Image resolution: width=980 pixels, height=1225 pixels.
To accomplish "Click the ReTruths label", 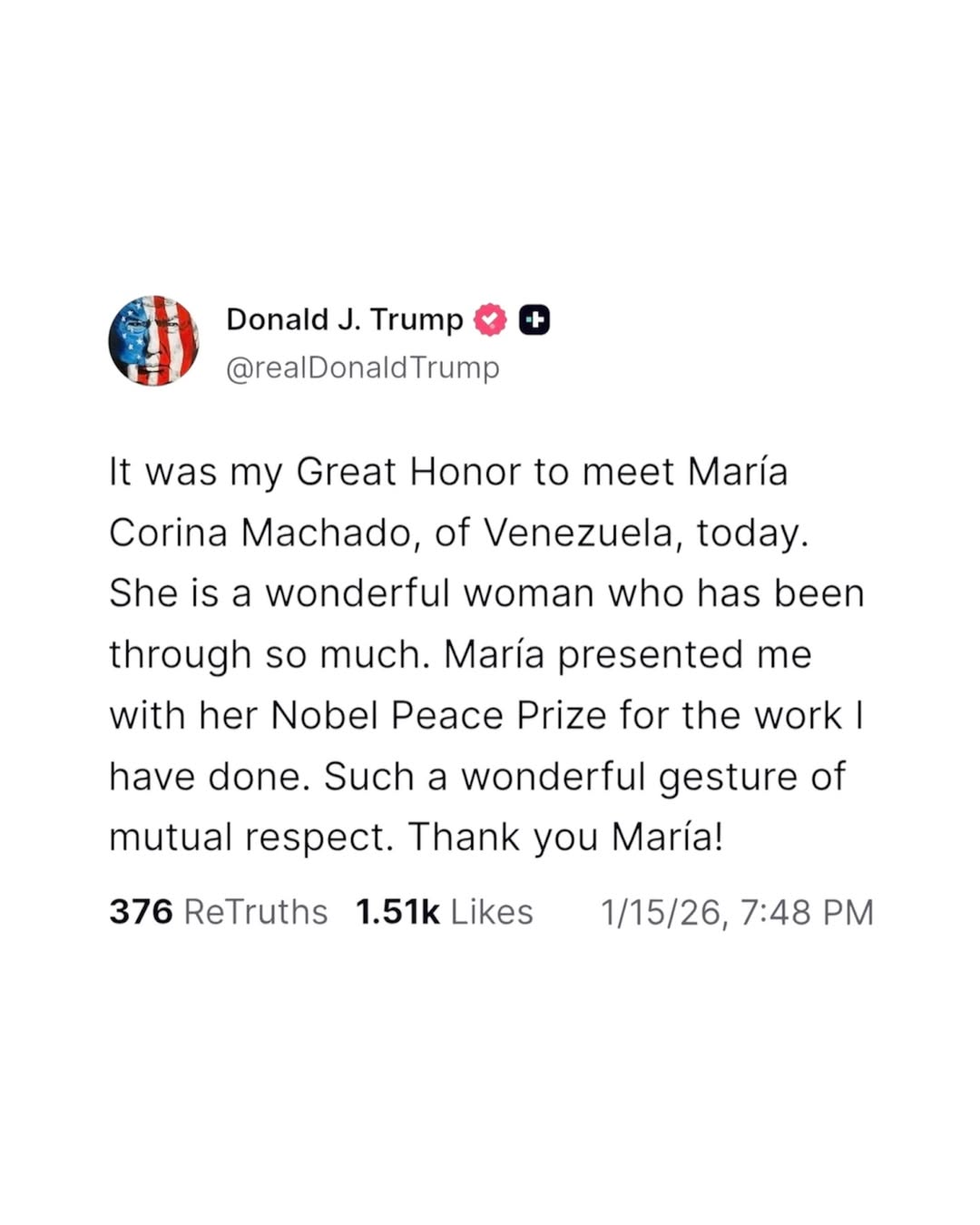I will click(x=255, y=912).
